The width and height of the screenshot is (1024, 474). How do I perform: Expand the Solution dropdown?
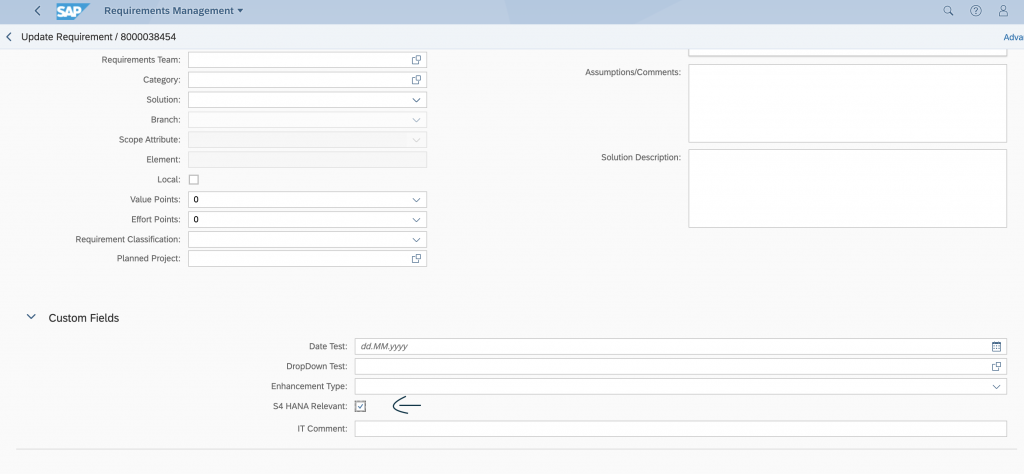click(x=416, y=100)
